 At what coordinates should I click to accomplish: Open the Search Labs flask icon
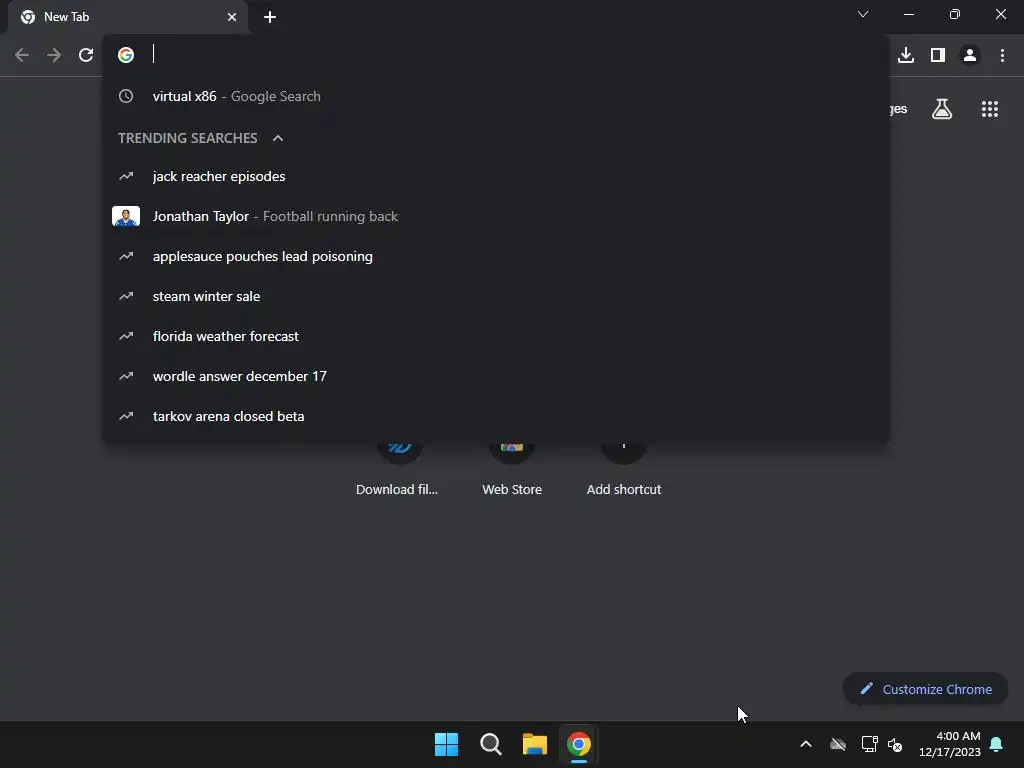pyautogui.click(x=942, y=109)
